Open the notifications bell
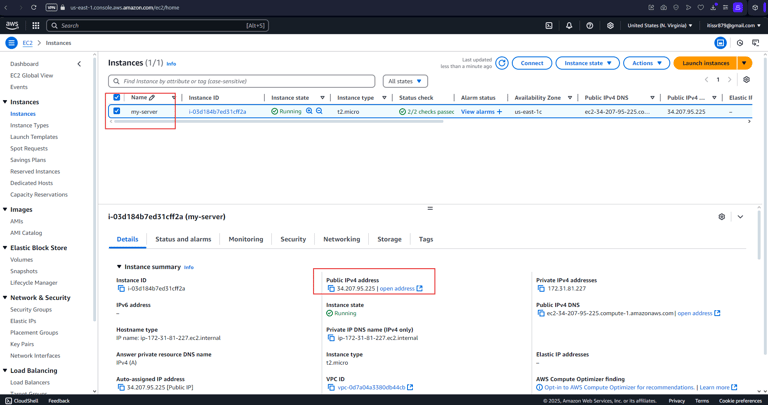 point(569,25)
